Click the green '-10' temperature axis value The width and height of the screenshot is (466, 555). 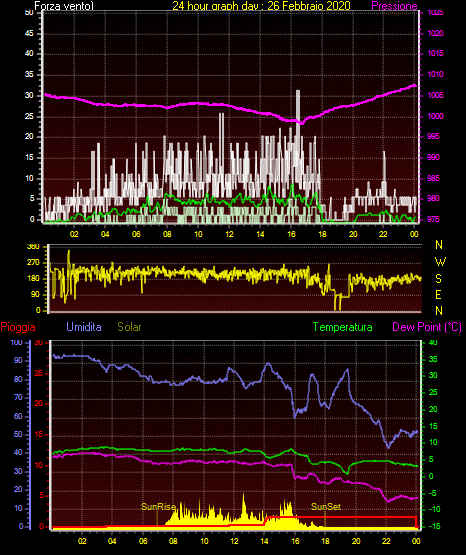point(435,509)
